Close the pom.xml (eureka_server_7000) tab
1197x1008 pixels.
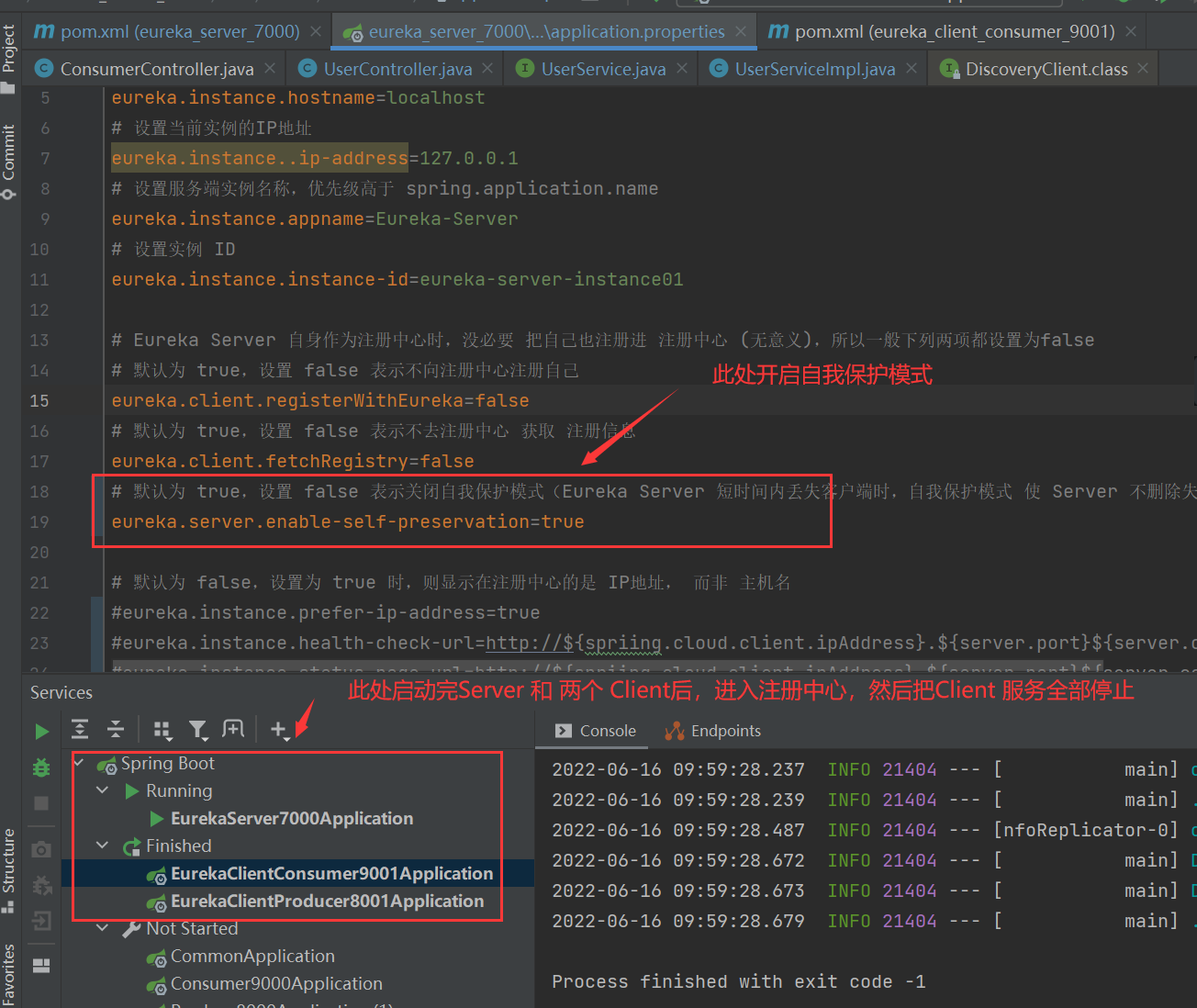click(316, 32)
